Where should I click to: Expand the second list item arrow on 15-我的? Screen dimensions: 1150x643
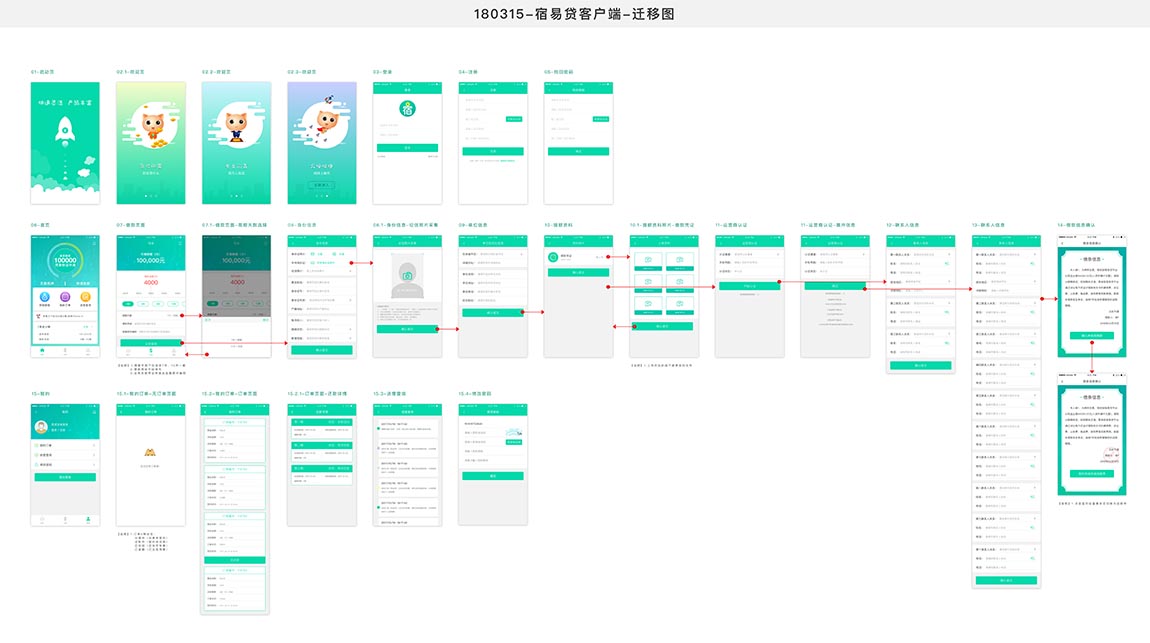coord(94,456)
